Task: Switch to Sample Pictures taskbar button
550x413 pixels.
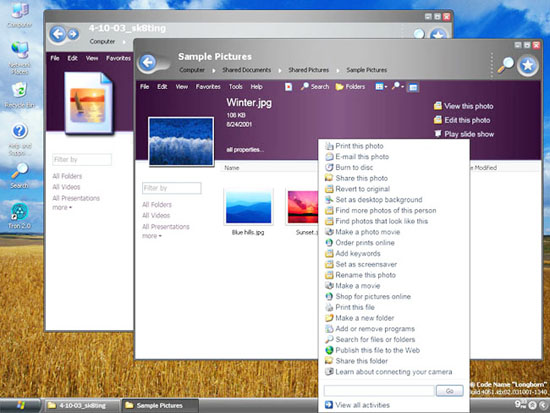Action: (x=160, y=406)
